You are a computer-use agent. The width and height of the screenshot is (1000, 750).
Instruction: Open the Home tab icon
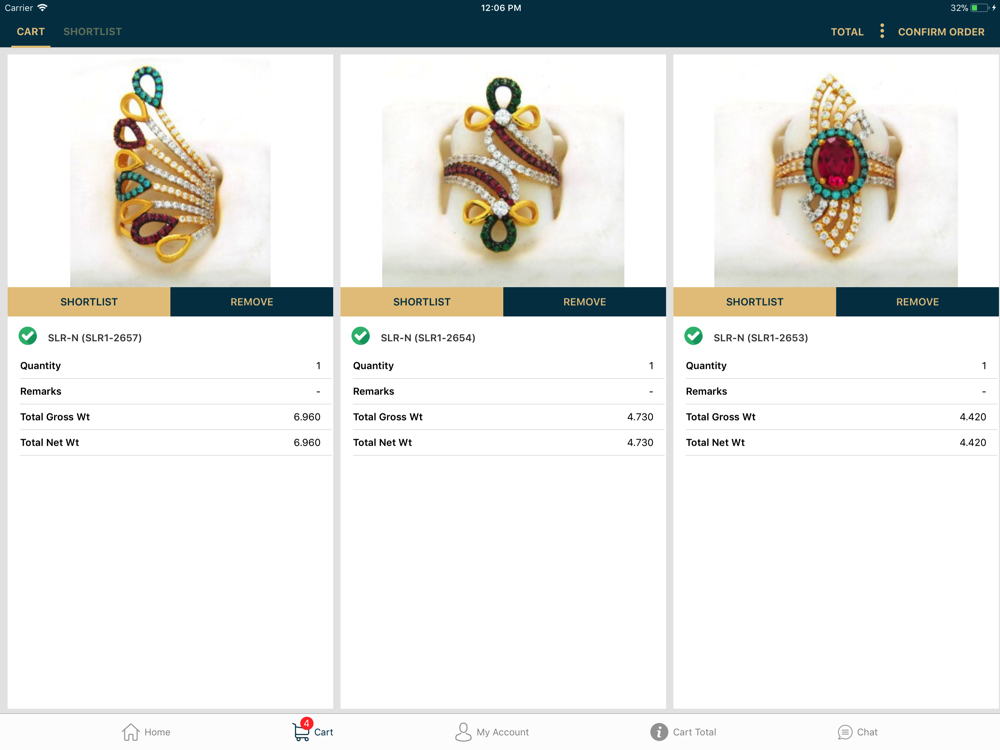(x=131, y=732)
